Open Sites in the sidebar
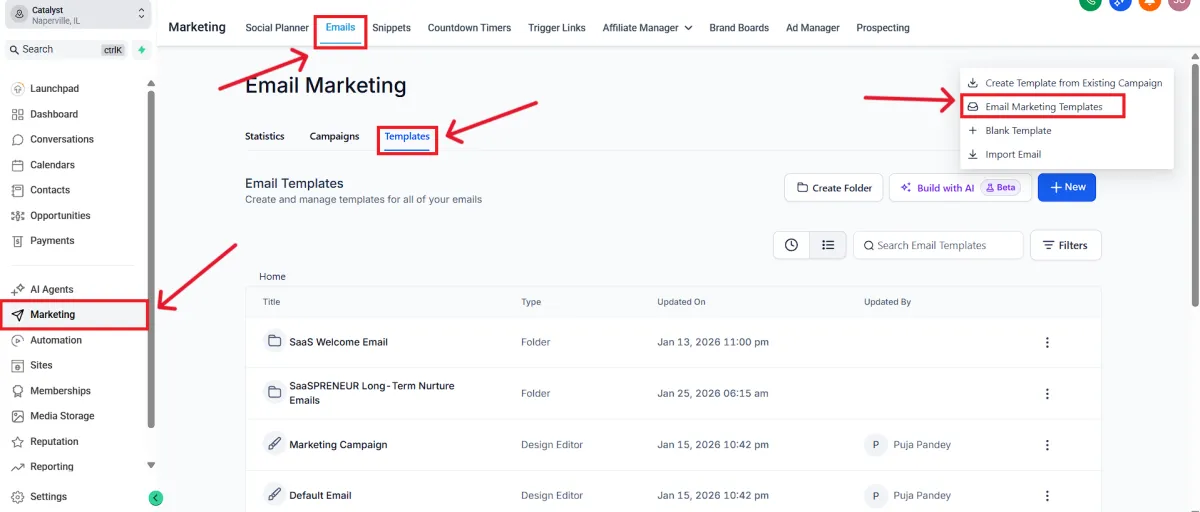1200x512 pixels. click(41, 365)
